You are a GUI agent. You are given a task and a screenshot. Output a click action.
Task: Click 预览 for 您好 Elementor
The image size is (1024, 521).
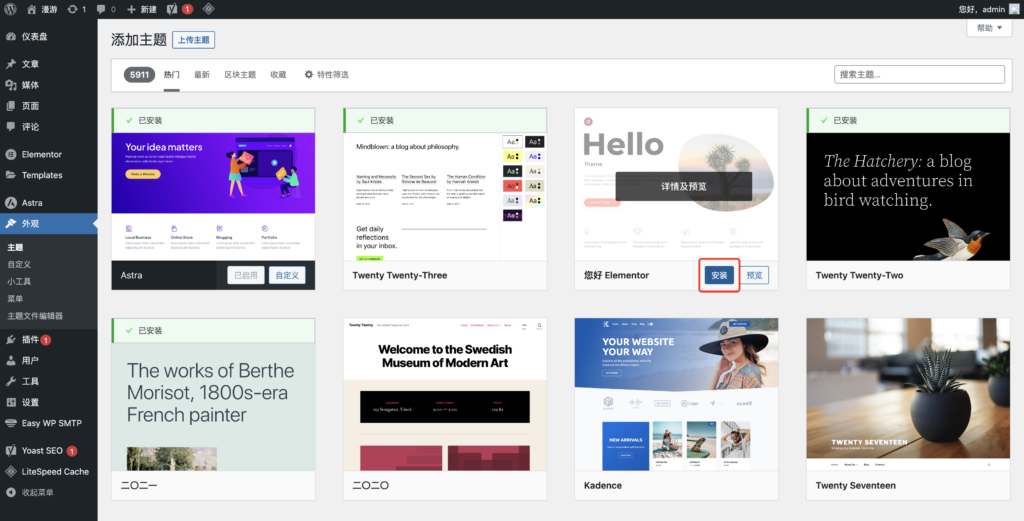(754, 276)
